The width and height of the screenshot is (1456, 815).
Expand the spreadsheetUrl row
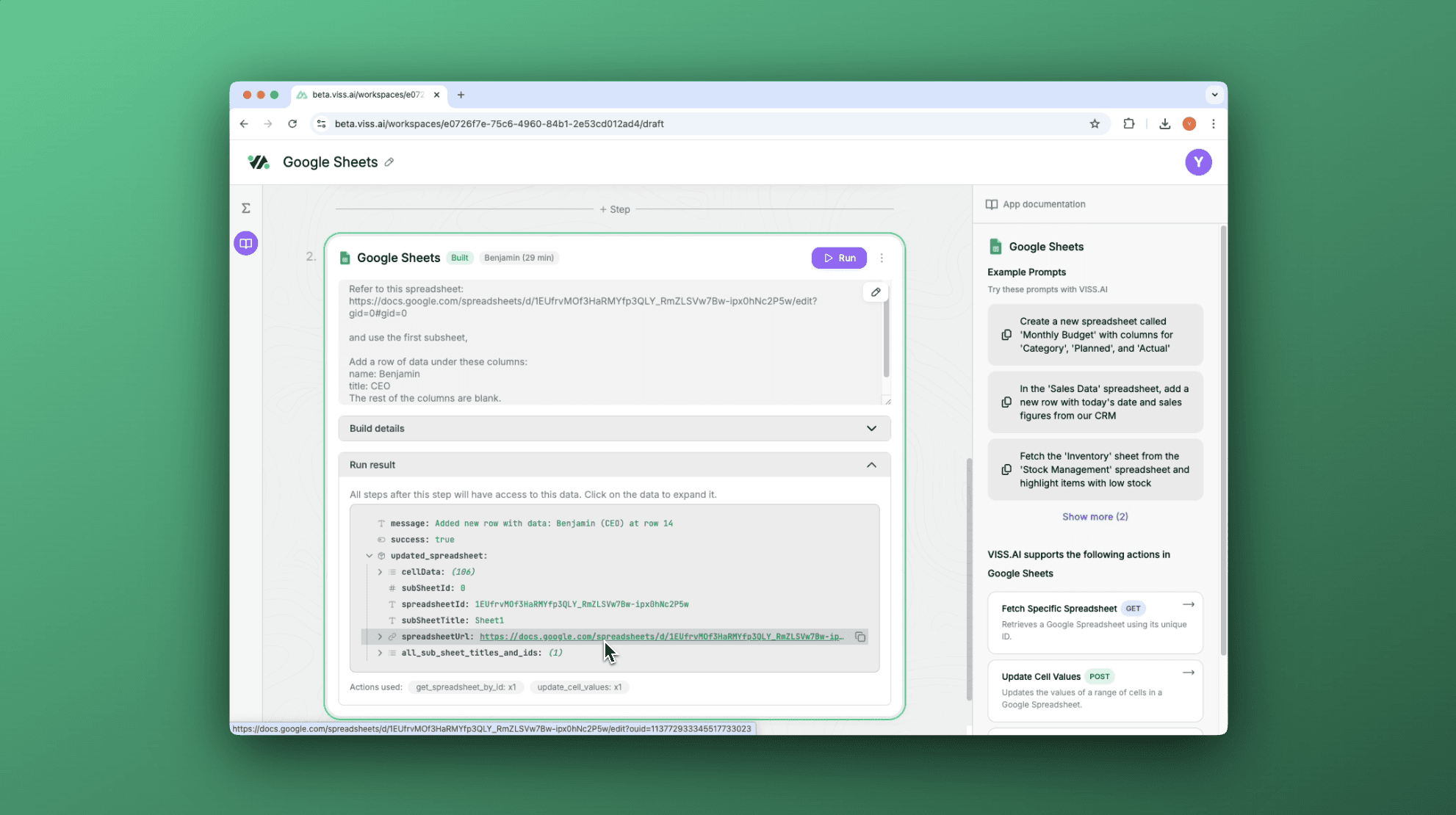tap(380, 637)
